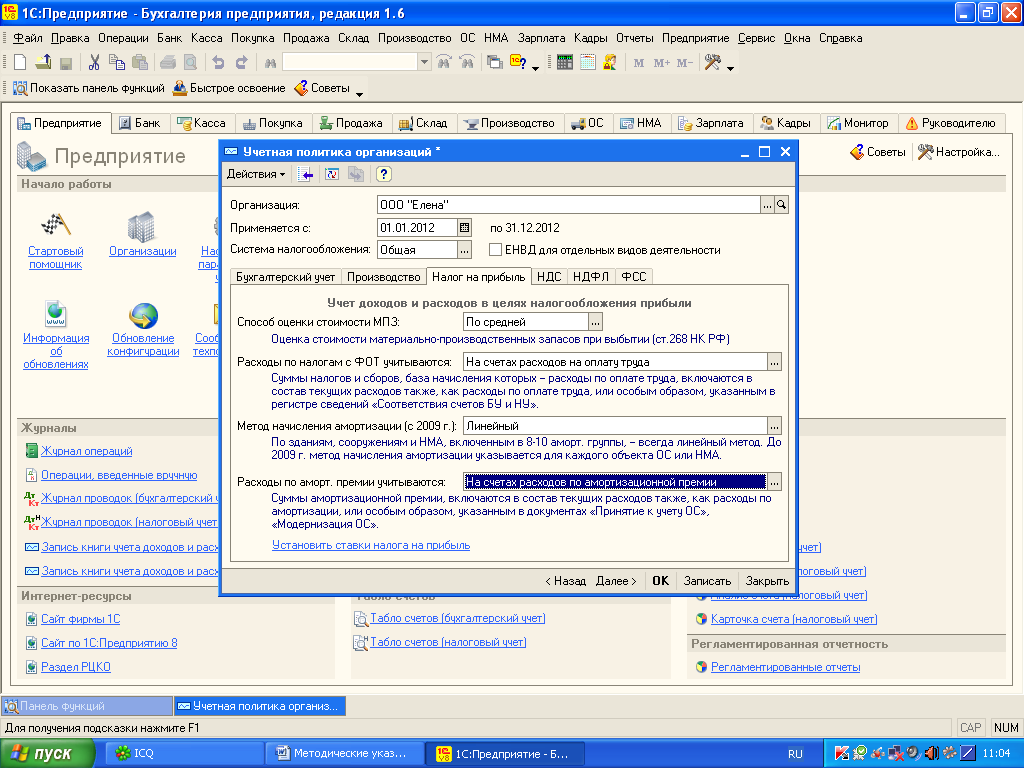1024x768 pixels.
Task: Open the calculator toolbar icon
Action: pyautogui.click(x=565, y=63)
